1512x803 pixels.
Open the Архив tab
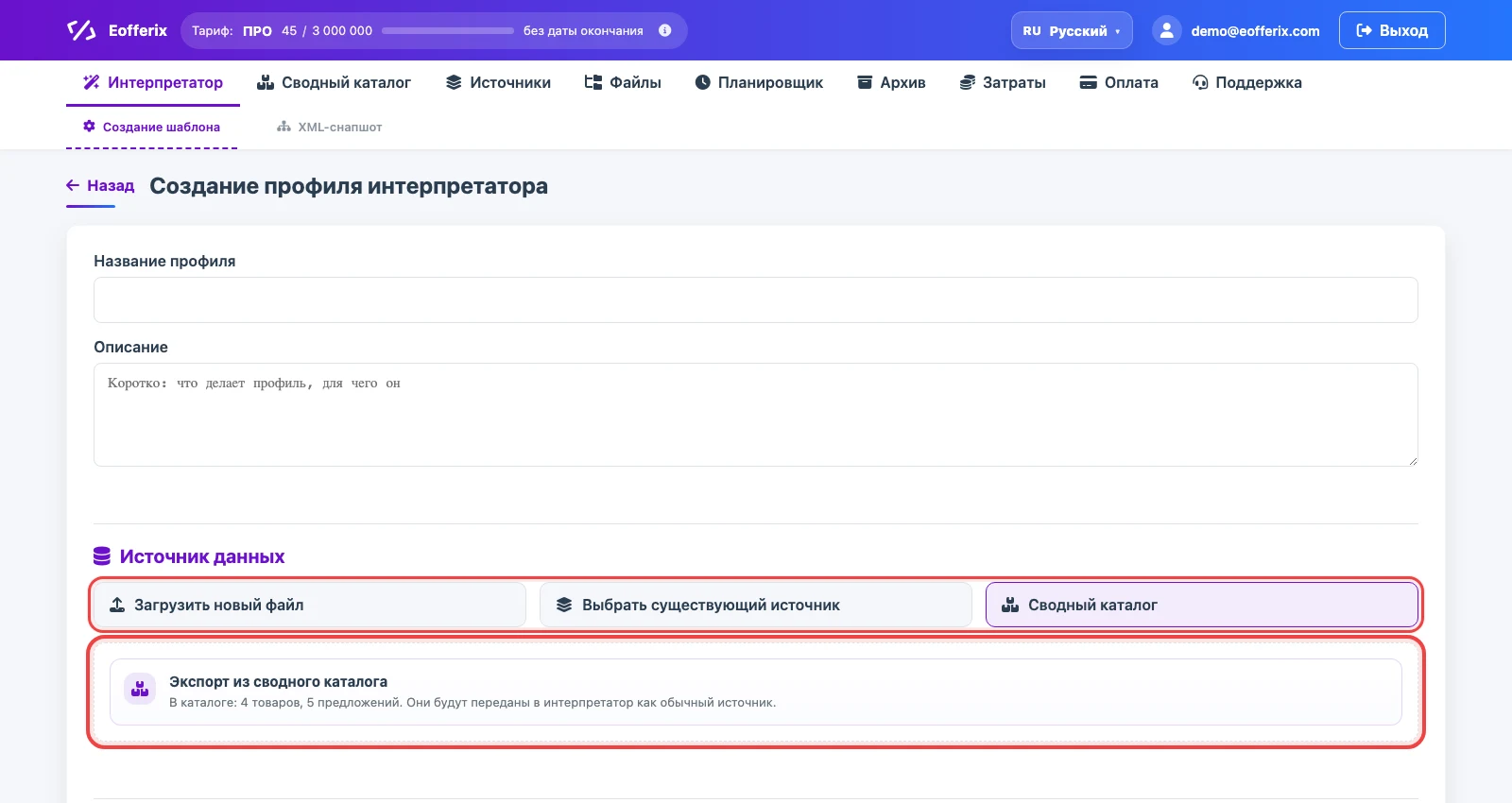tap(891, 82)
